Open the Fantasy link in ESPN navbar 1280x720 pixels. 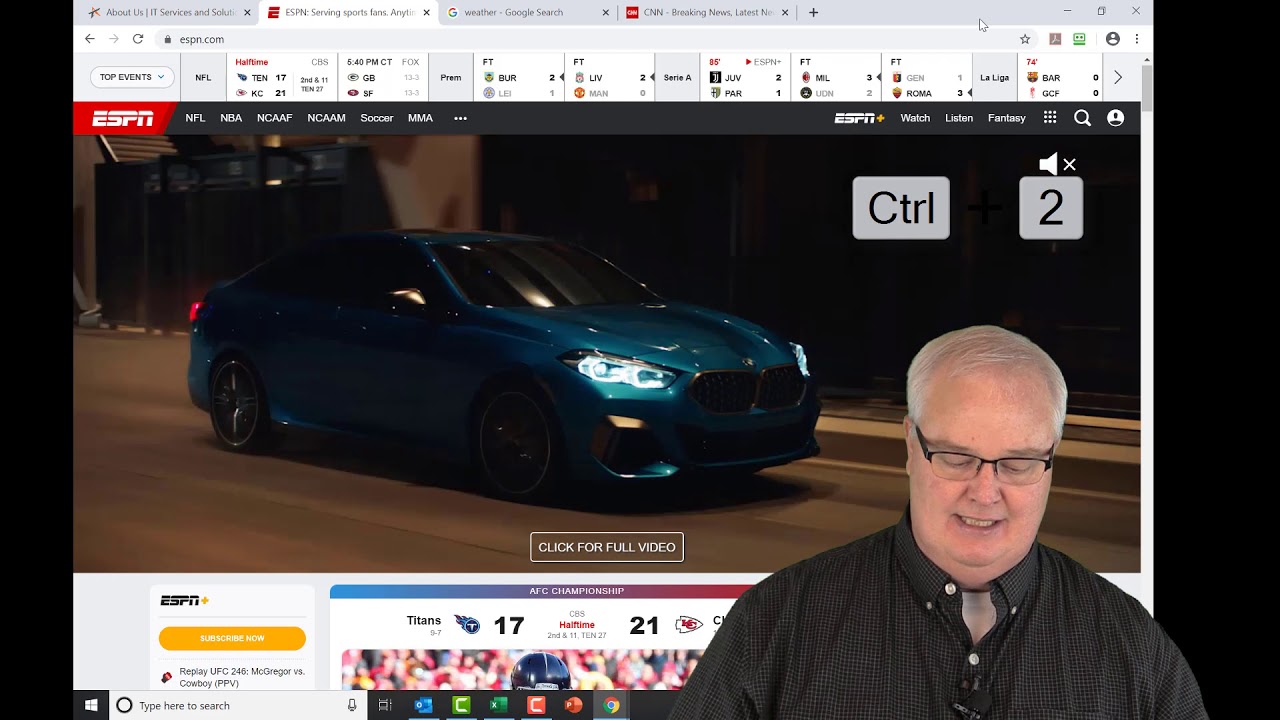coord(1006,118)
